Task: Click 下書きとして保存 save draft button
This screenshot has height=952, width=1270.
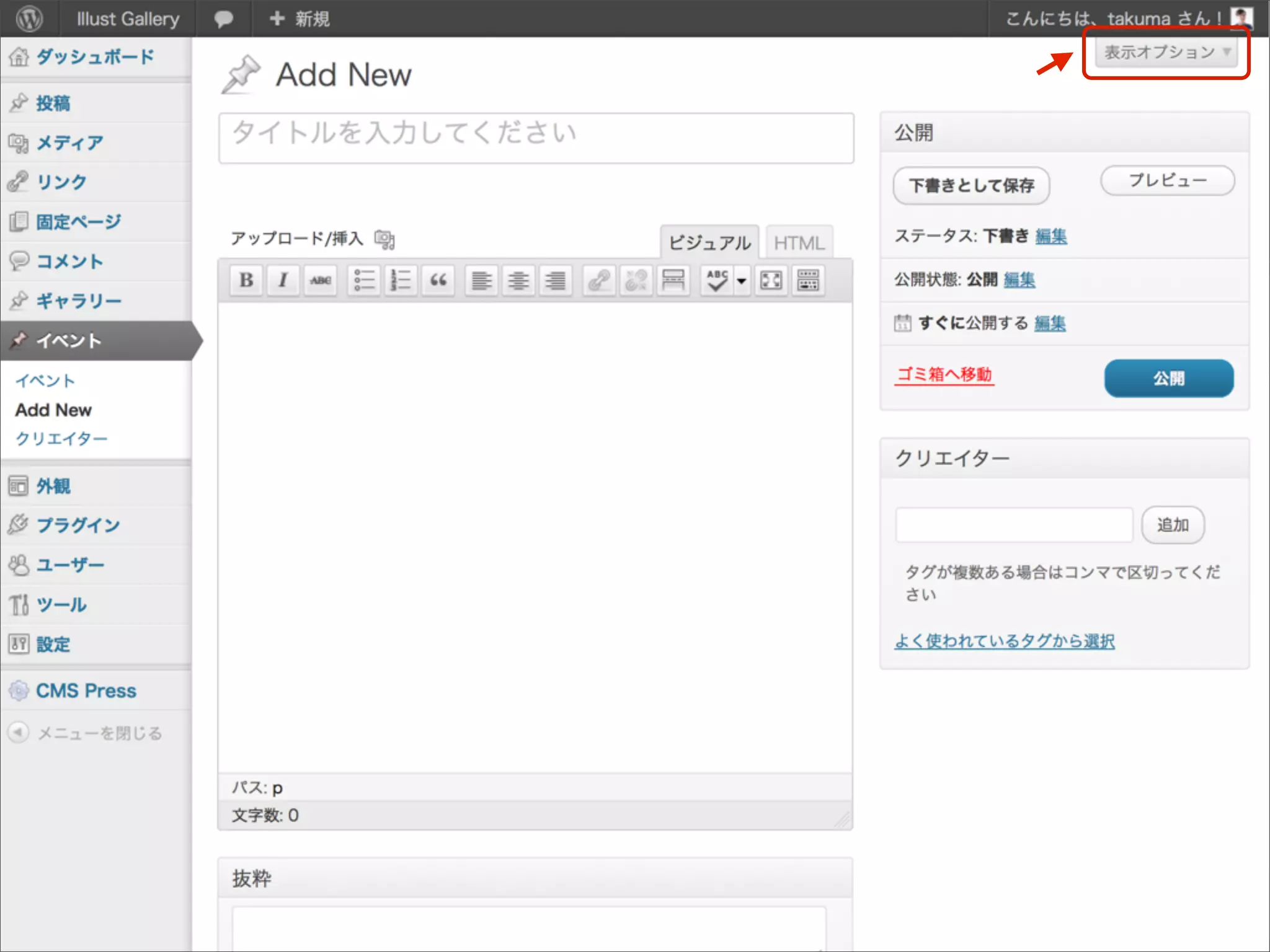Action: click(x=971, y=185)
